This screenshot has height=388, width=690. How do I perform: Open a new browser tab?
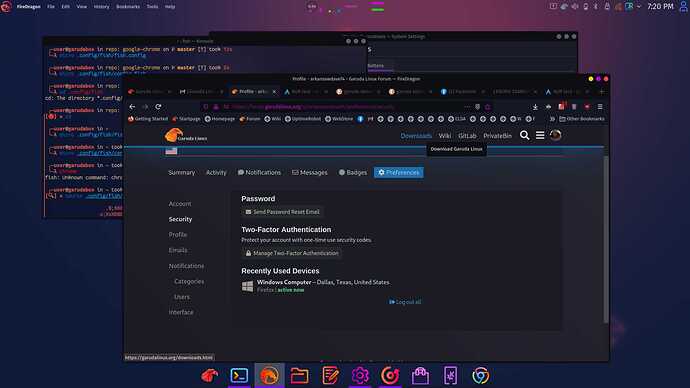coord(602,92)
